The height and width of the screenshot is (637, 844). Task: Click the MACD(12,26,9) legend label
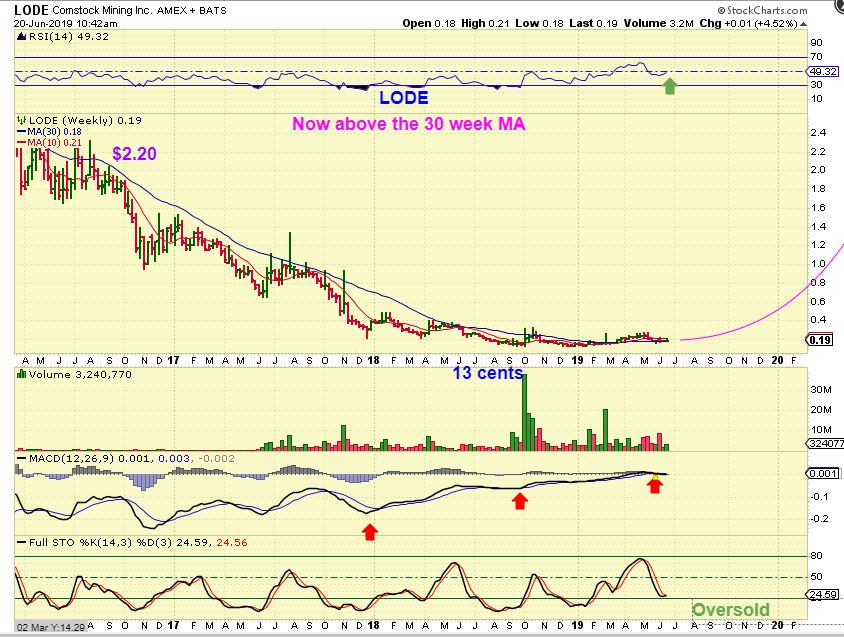[x=71, y=458]
